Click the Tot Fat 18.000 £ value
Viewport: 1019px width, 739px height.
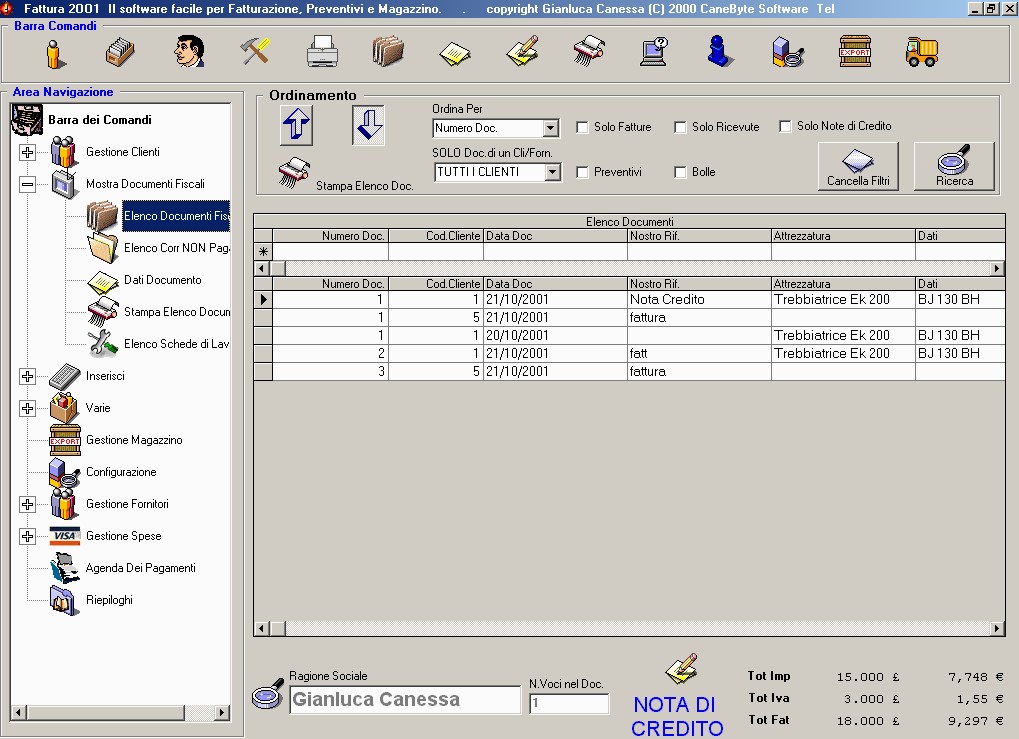point(868,721)
